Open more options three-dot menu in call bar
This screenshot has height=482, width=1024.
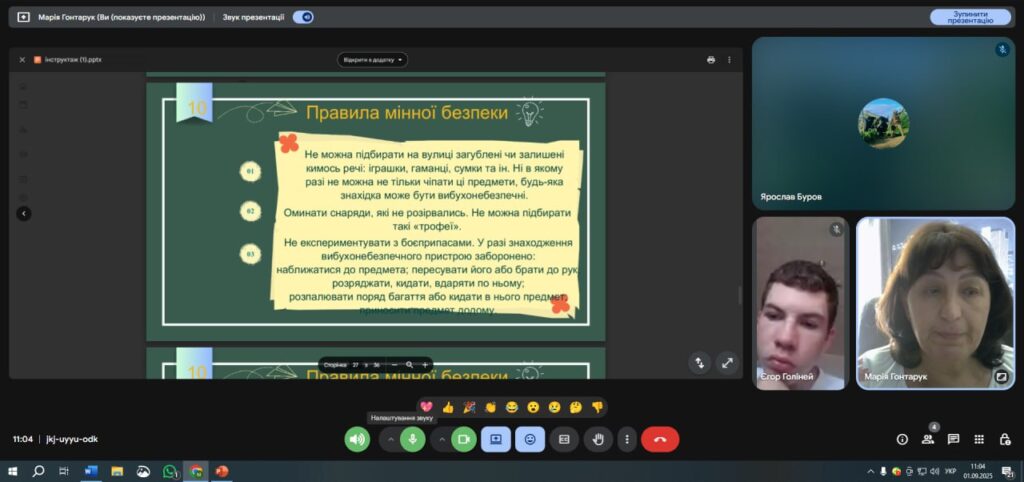(627, 440)
